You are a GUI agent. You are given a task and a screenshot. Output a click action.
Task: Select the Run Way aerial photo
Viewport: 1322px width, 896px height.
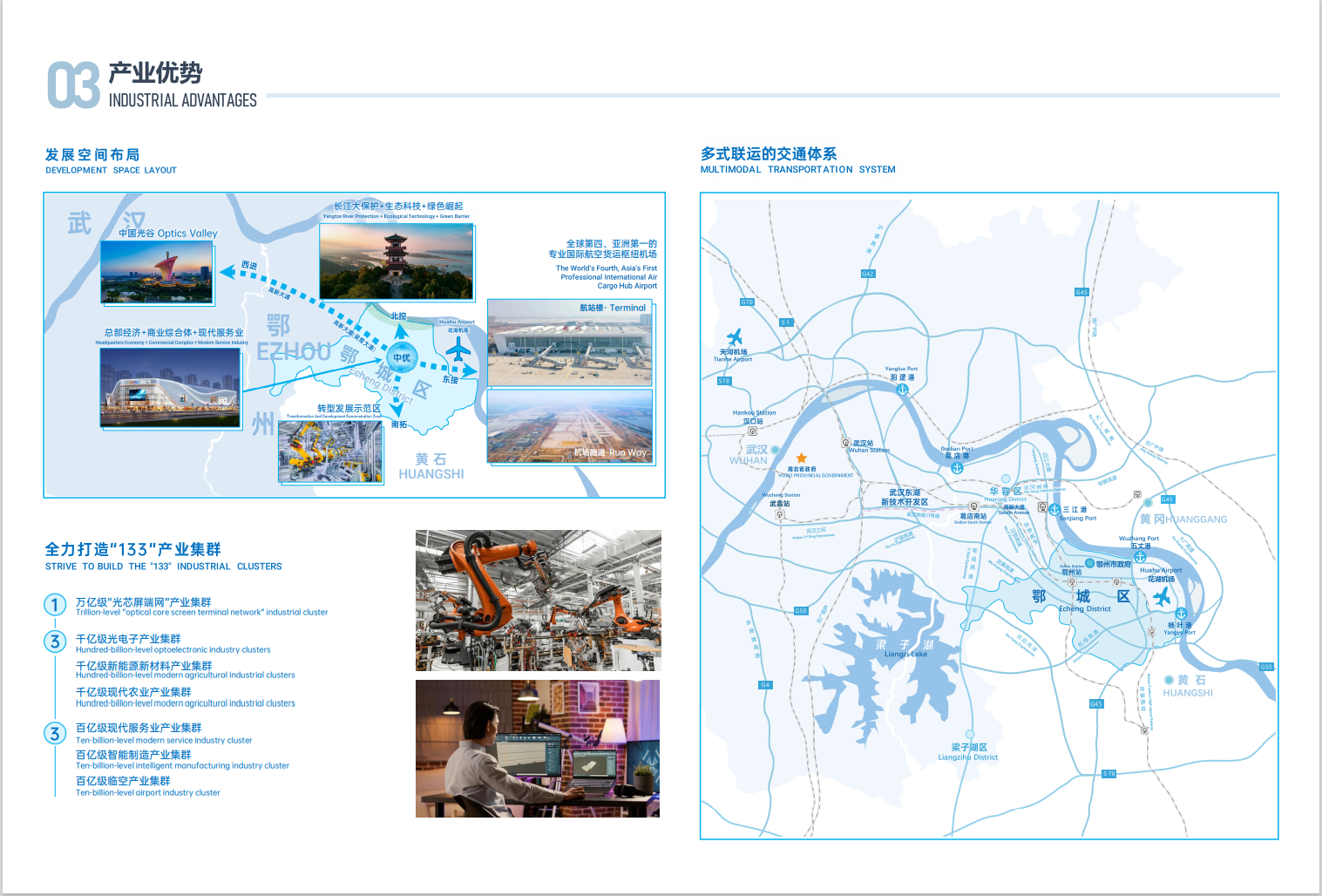569,426
